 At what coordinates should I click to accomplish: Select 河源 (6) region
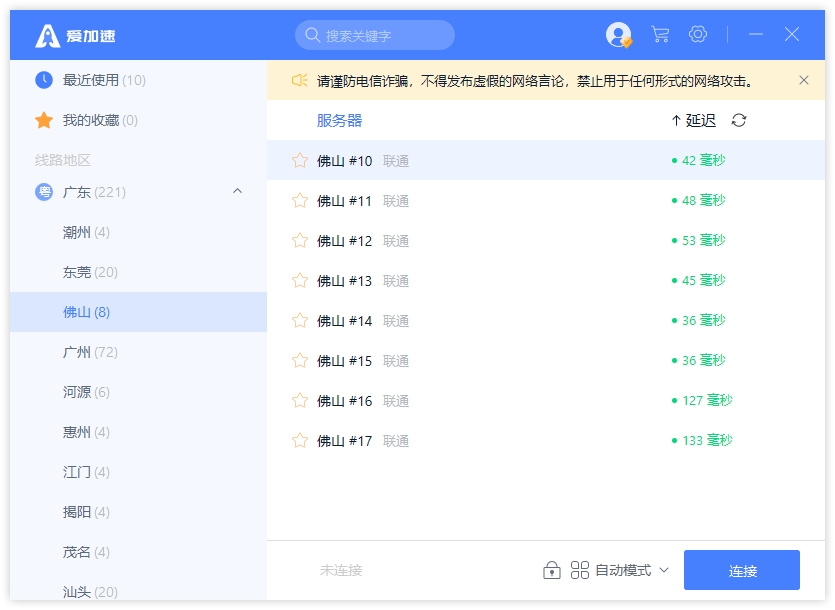tap(138, 392)
